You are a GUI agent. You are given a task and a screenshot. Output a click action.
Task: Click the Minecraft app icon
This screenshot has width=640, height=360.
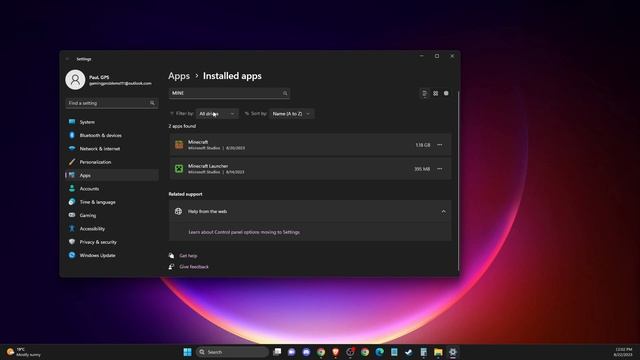click(179, 145)
